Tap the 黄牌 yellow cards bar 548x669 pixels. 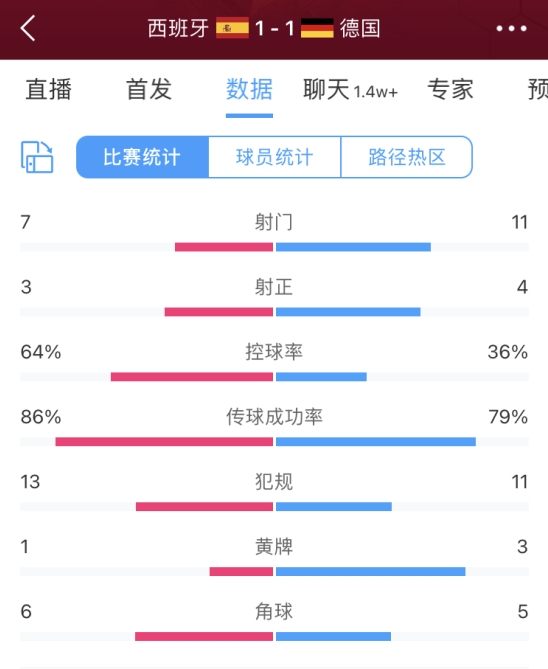click(274, 571)
